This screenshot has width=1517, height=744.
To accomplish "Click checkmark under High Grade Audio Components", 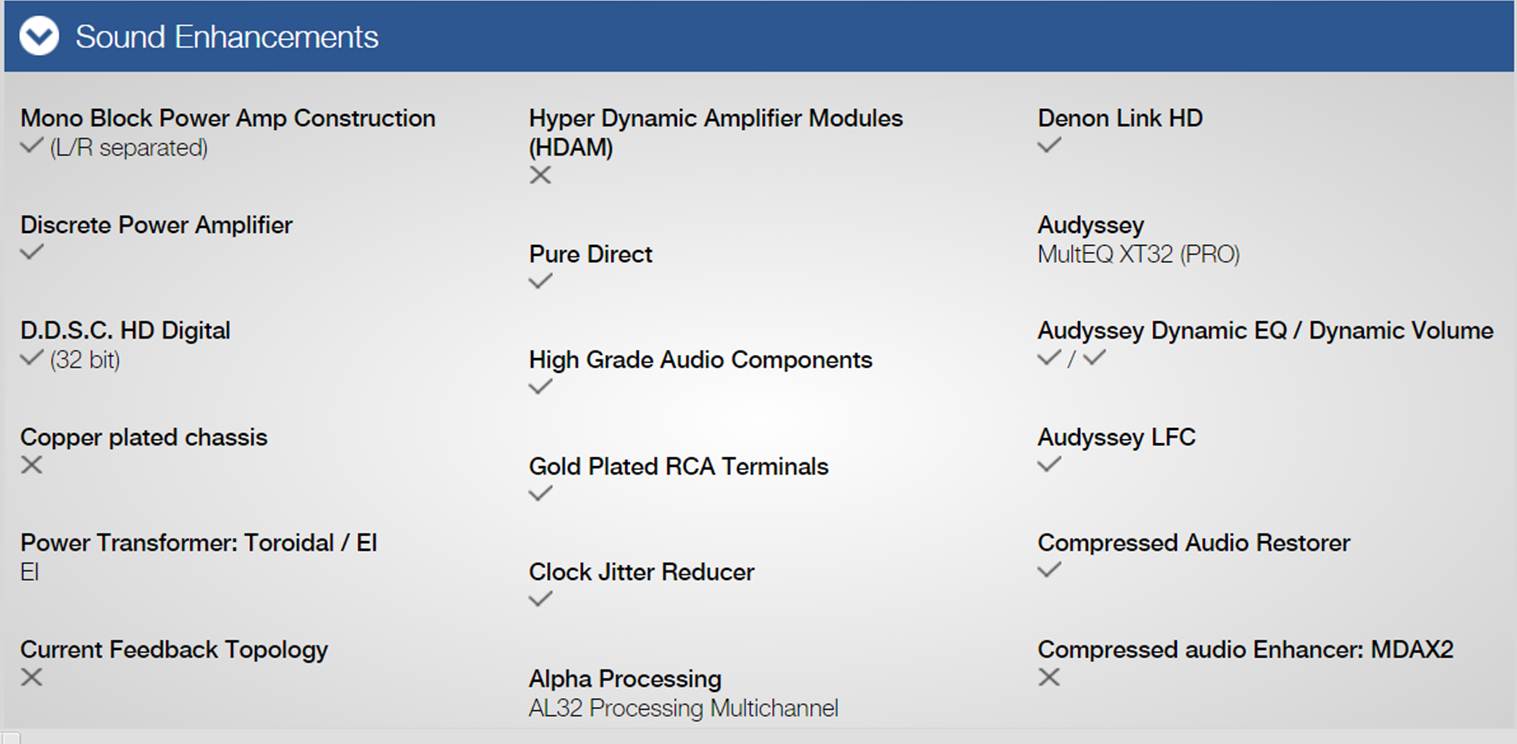I will point(541,387).
